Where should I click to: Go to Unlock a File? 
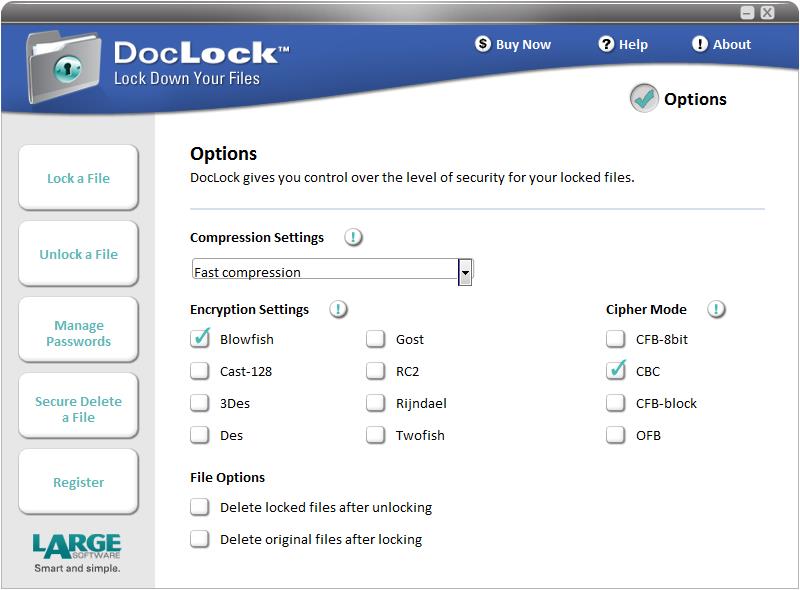(x=79, y=254)
